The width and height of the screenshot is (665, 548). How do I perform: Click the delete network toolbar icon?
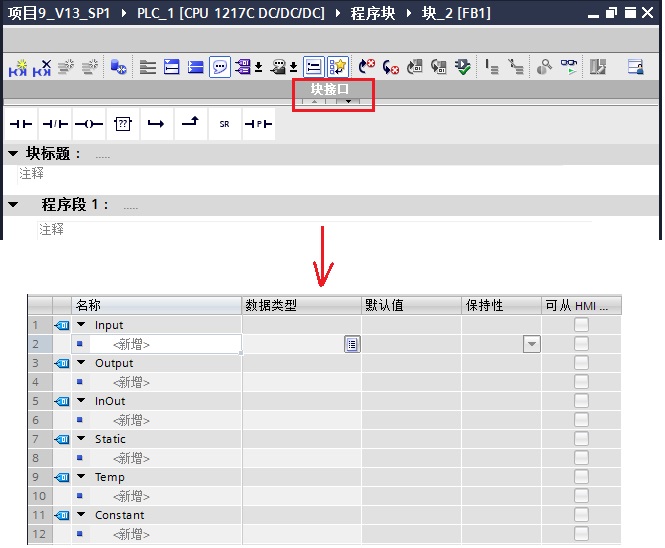pos(42,67)
